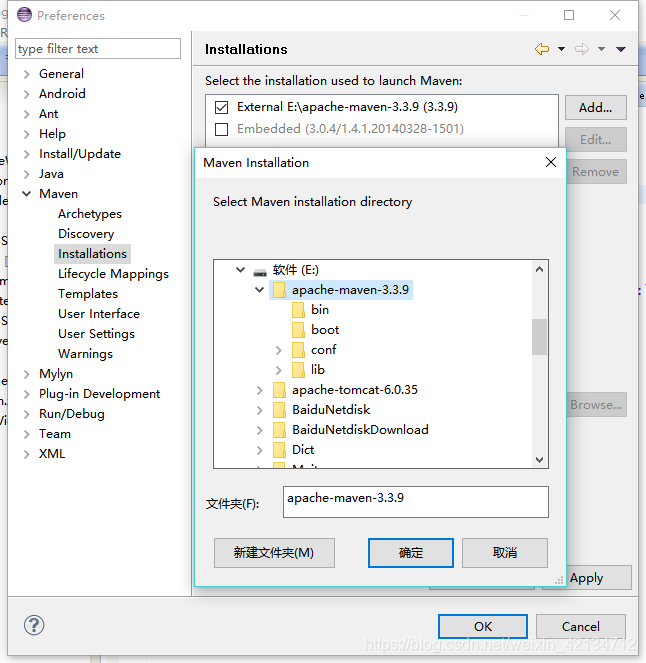Click the folder tree scroll-up arrow
The width and height of the screenshot is (646, 663).
[x=539, y=269]
